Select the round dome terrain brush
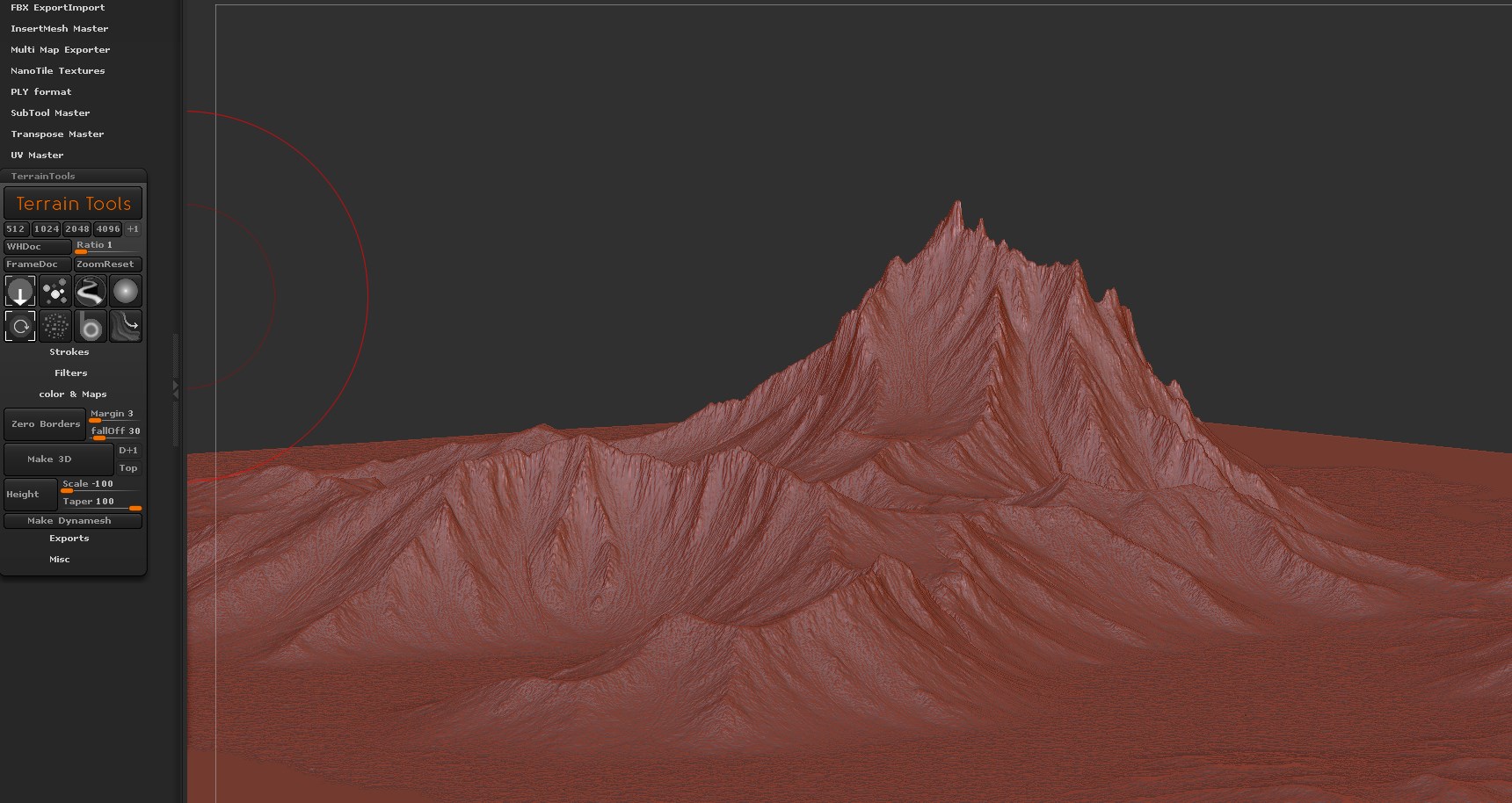1512x803 pixels. pos(126,291)
